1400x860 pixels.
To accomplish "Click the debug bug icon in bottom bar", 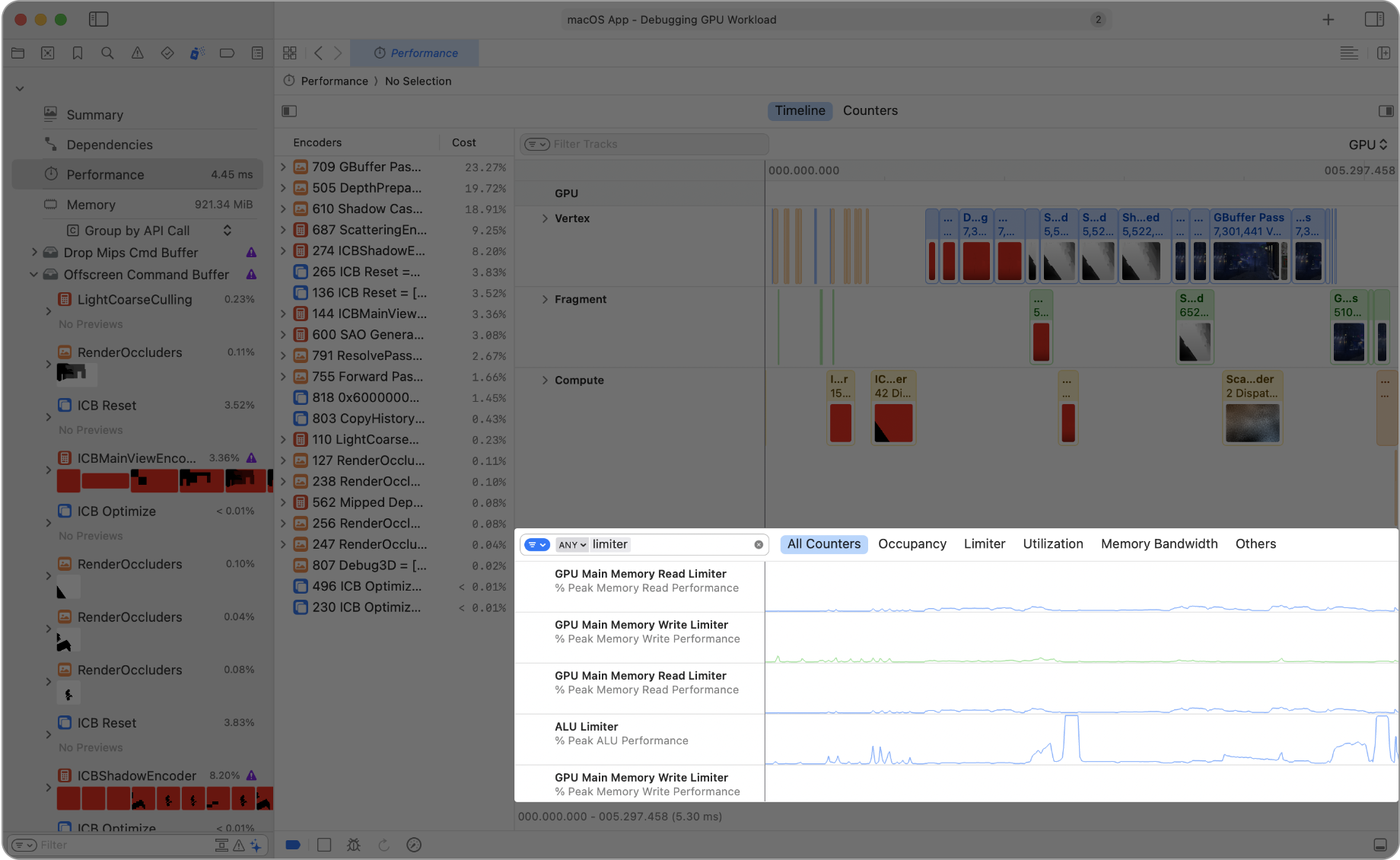I will [x=354, y=845].
